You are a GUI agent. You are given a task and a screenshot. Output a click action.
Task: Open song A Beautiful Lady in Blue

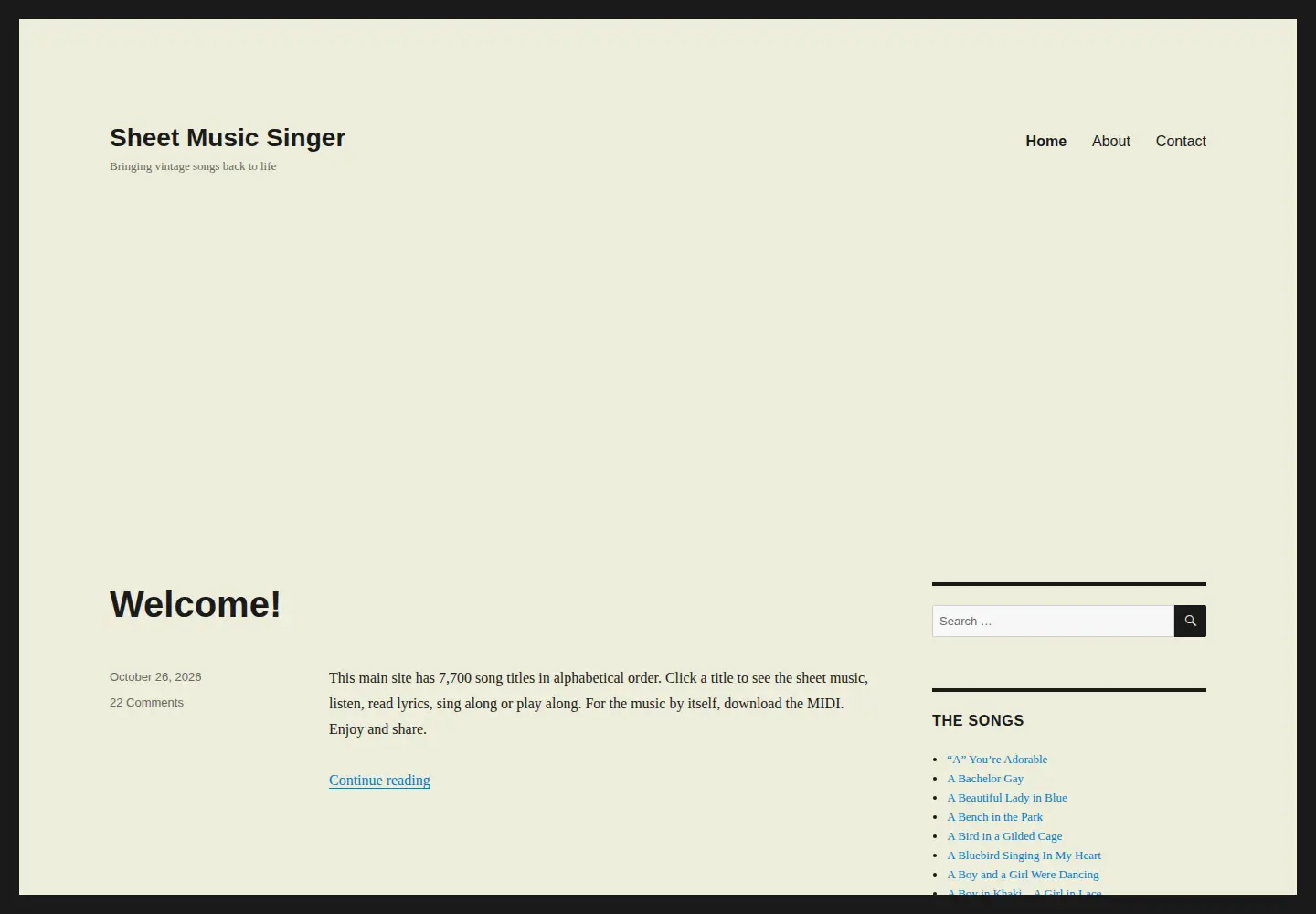(x=1007, y=797)
